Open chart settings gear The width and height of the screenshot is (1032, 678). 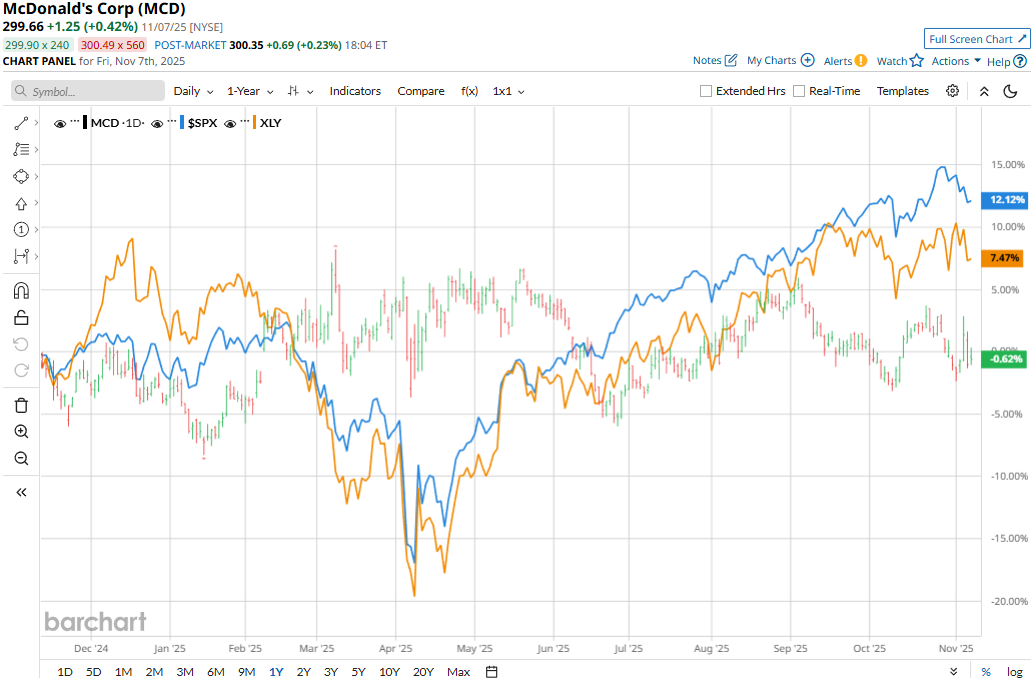(952, 91)
